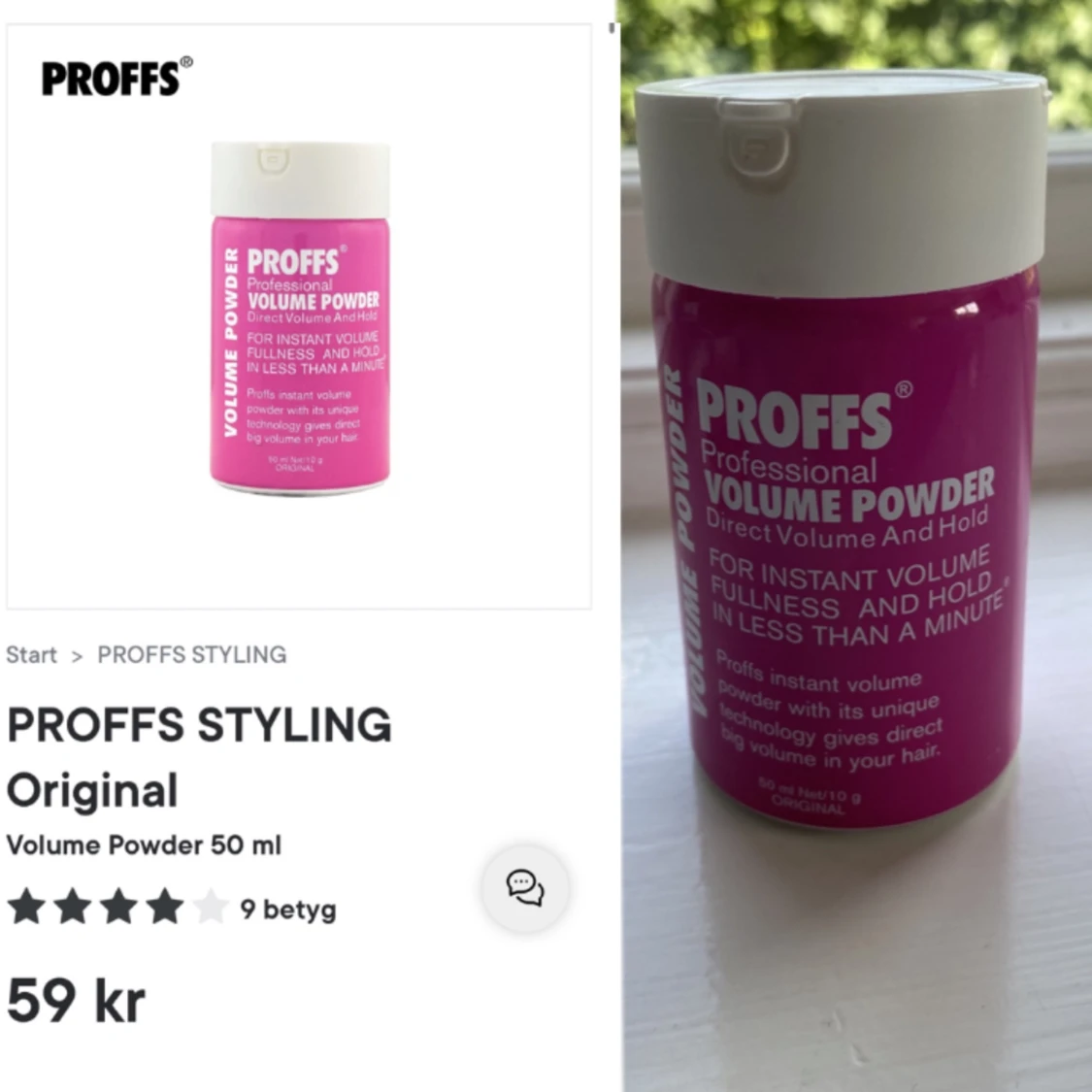The height and width of the screenshot is (1092, 1092).
Task: Select the fifth empty rating star
Action: pyautogui.click(x=211, y=907)
